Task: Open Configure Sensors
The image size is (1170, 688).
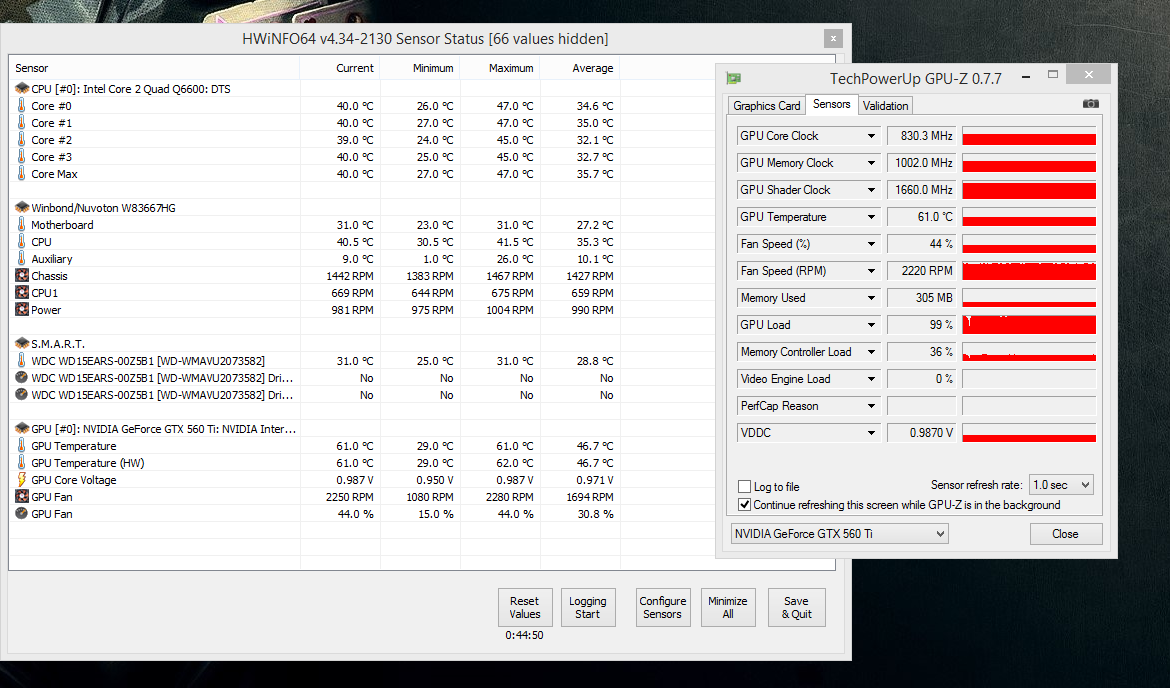Action: coord(663,607)
